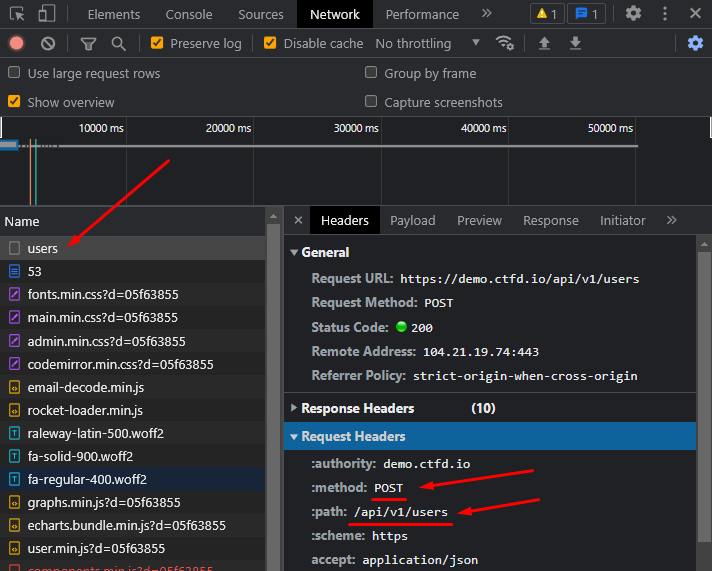This screenshot has height=571, width=712.
Task: Open the No throttling dropdown
Action: (427, 44)
